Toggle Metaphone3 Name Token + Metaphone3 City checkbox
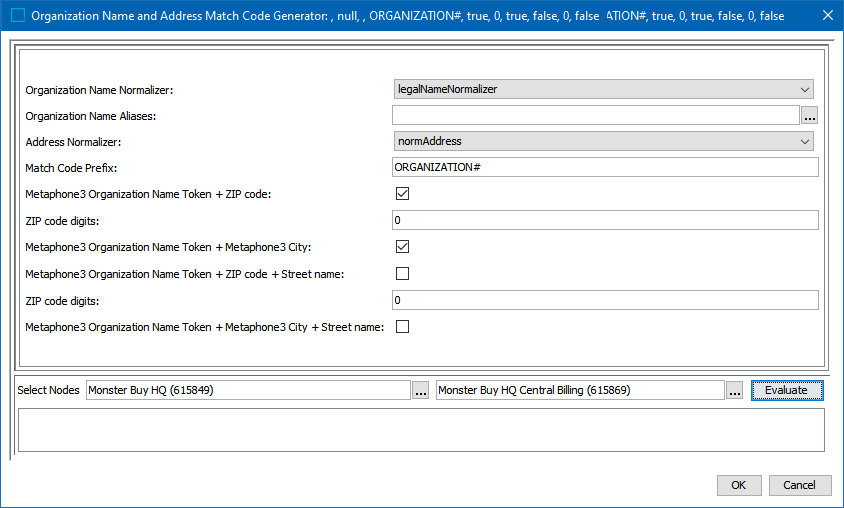Screen dimensions: 844x508 point(402,247)
